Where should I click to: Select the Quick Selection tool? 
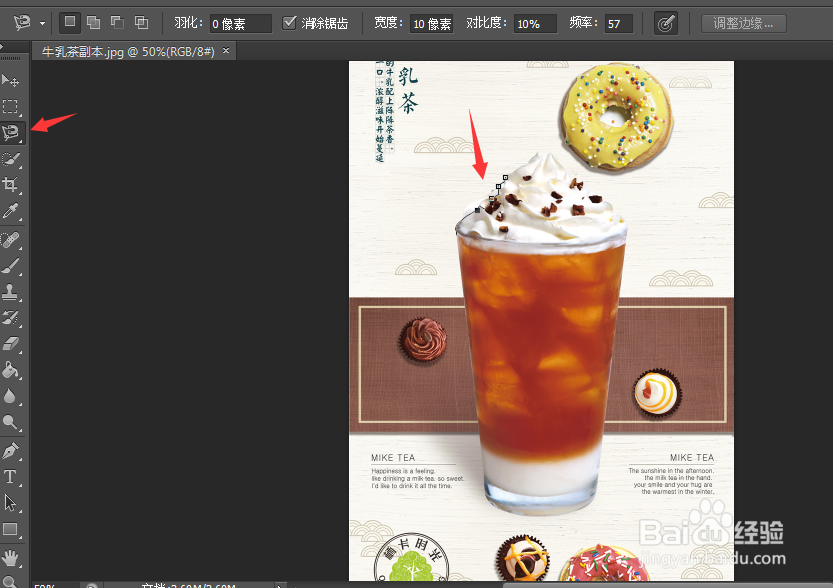pyautogui.click(x=11, y=159)
